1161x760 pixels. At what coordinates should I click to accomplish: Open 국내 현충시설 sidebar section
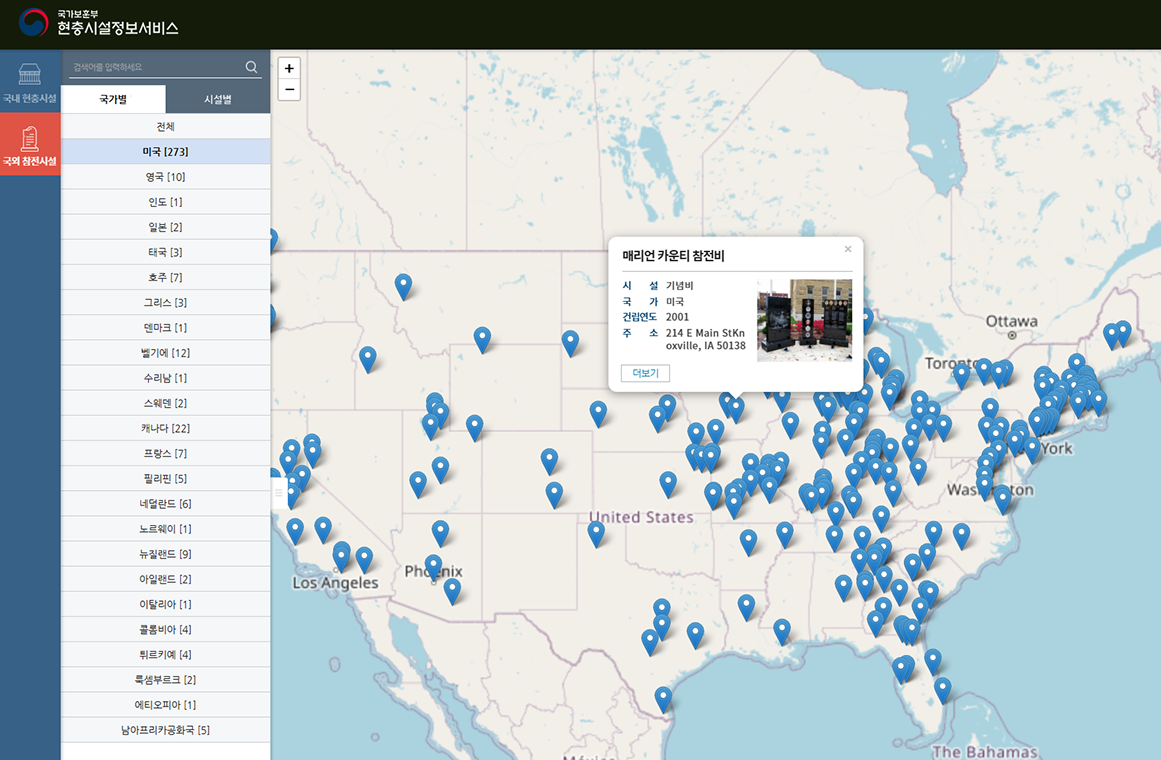[x=30, y=81]
